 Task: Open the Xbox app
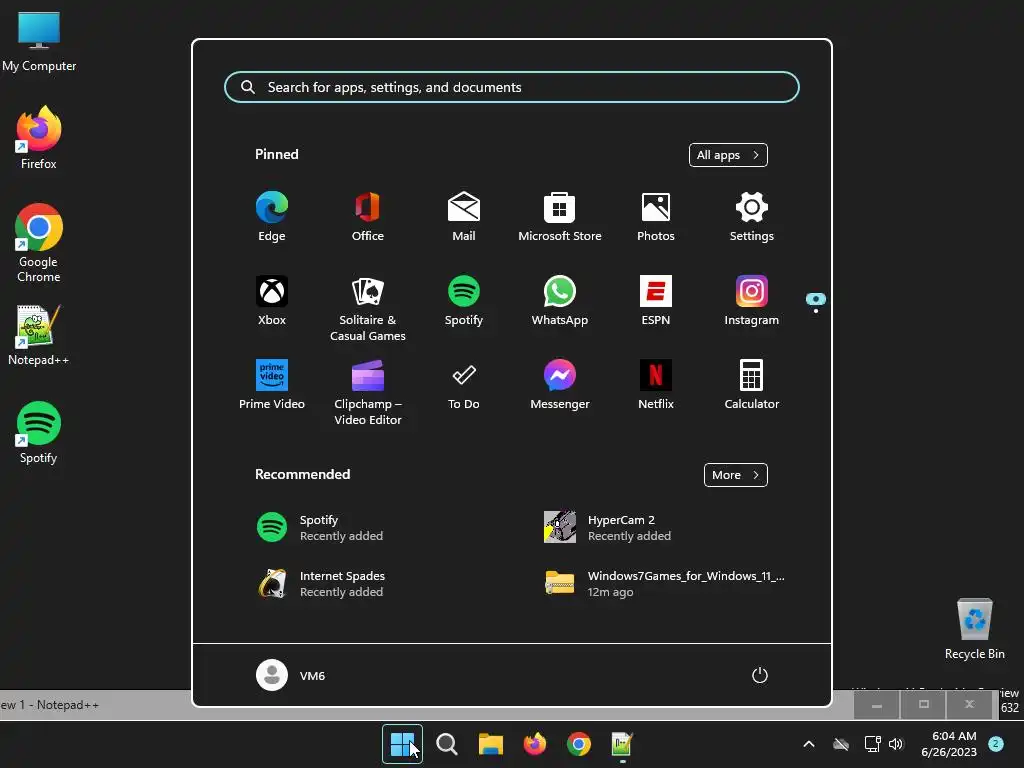tap(272, 300)
